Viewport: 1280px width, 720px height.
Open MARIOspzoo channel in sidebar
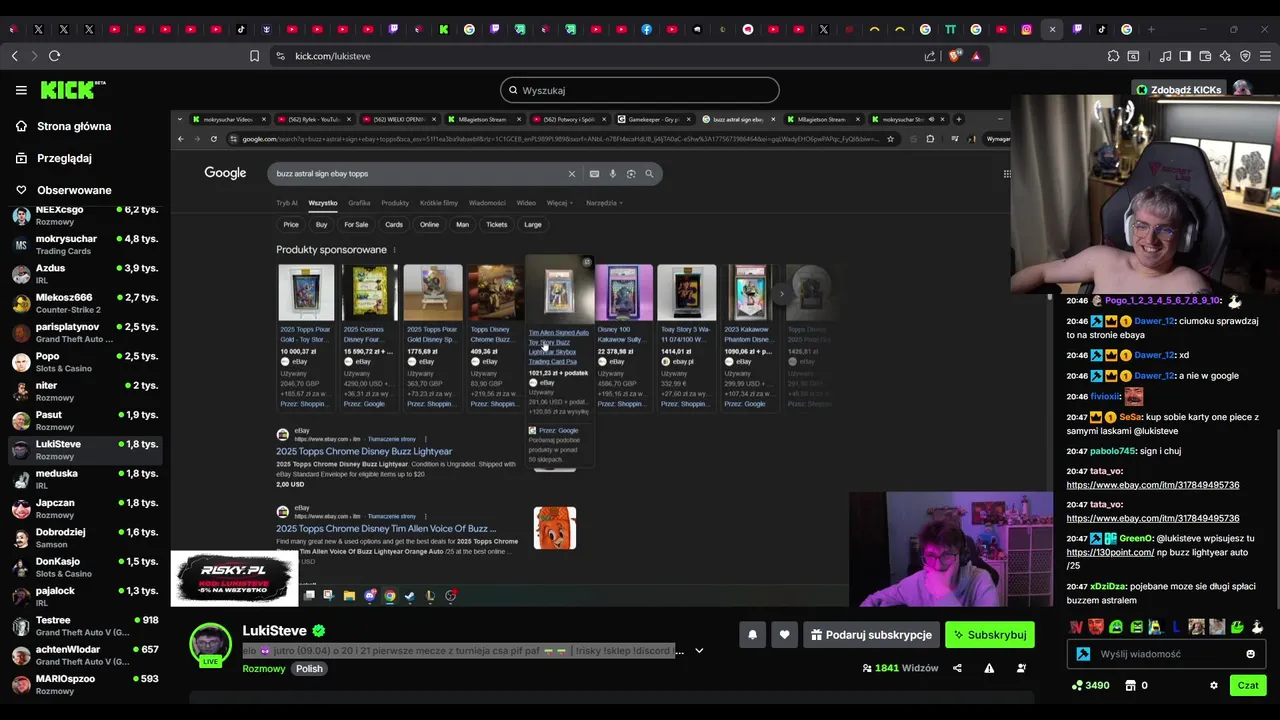[x=84, y=684]
